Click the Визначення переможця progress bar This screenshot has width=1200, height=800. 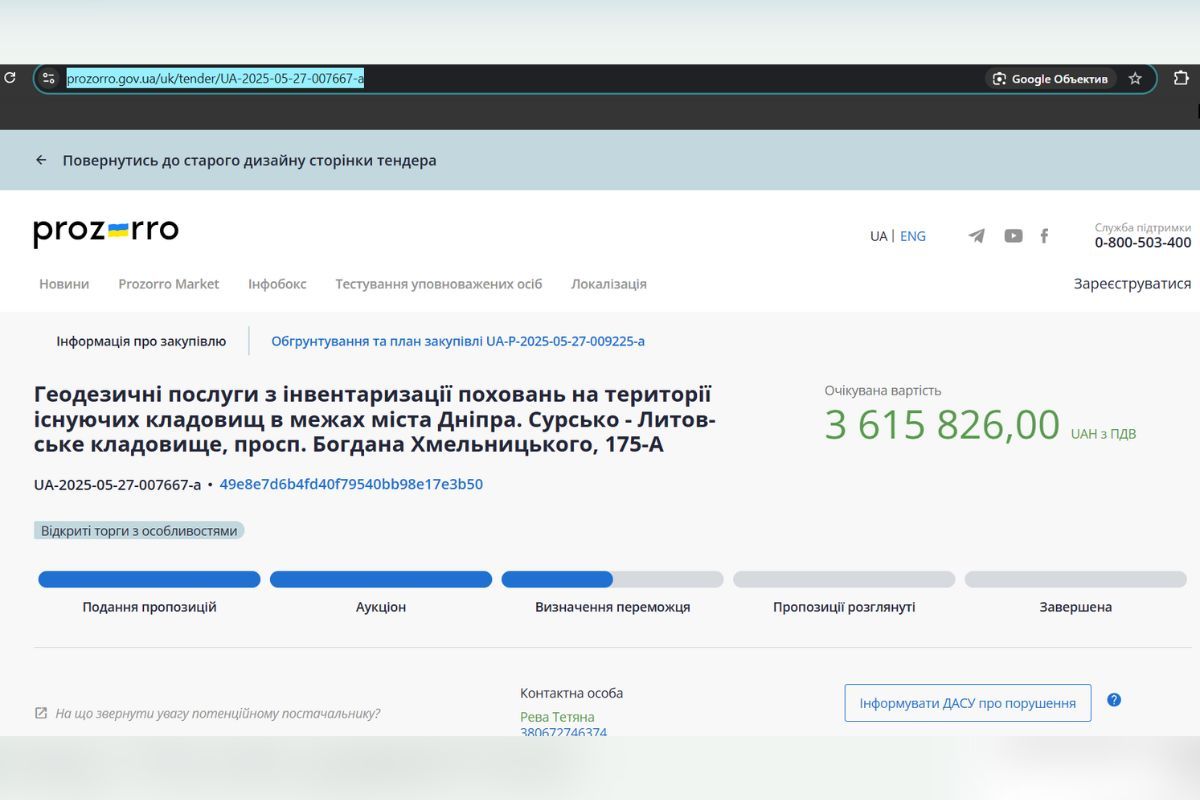point(612,579)
